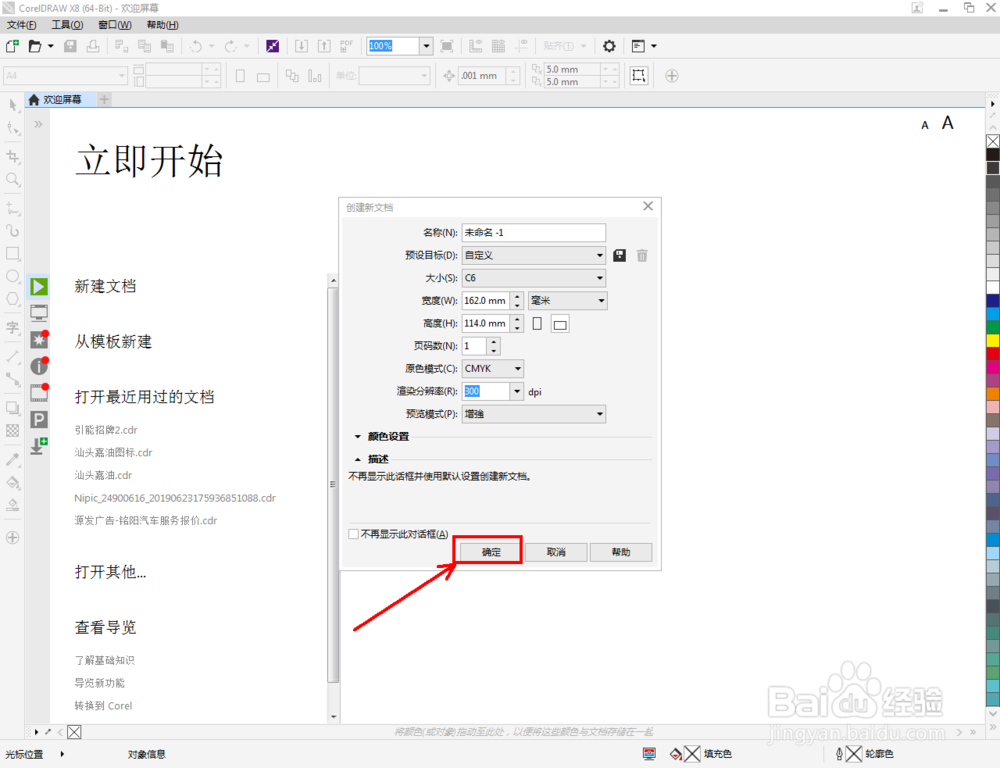Select the Rectangle tool in toolbox
Viewport: 1000px width, 768px height.
coord(13,253)
